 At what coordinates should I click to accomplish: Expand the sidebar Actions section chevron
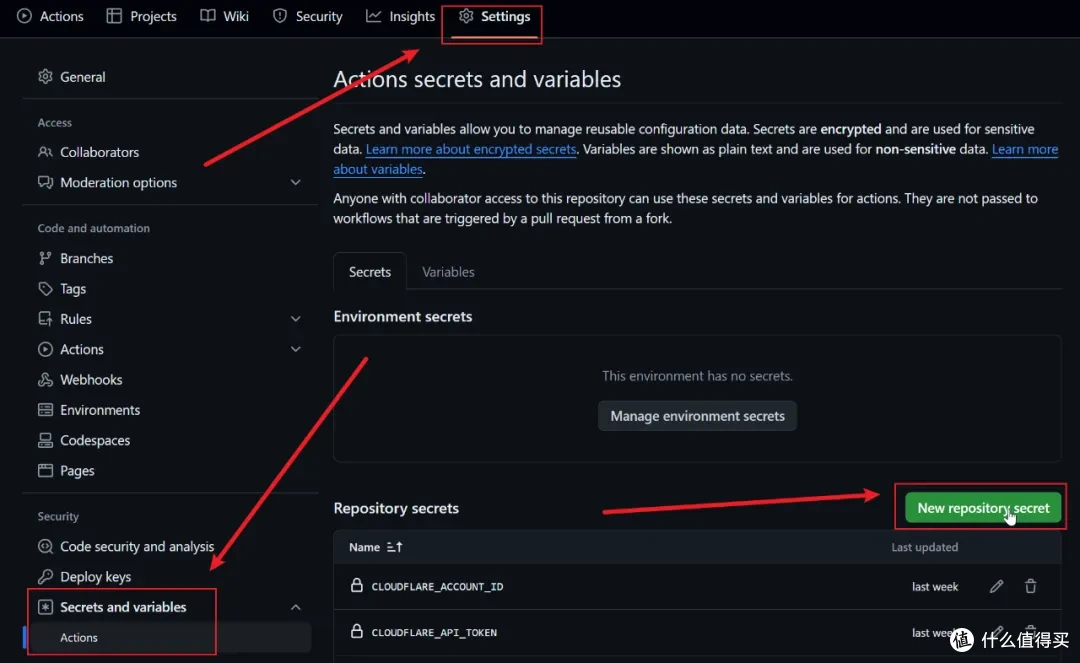tap(295, 349)
